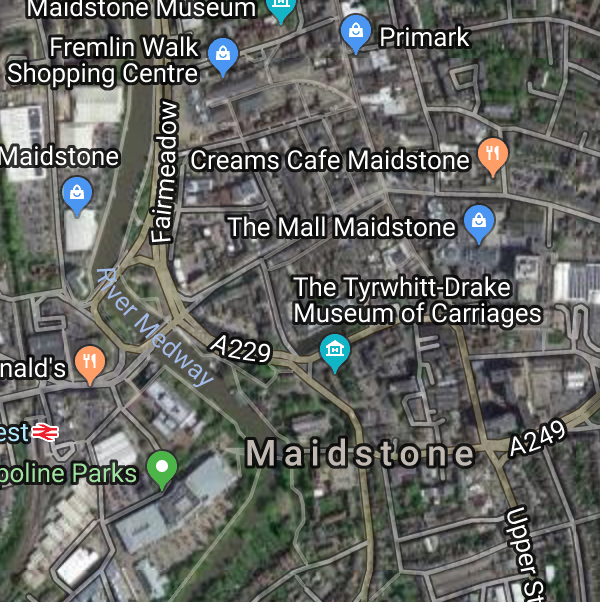Click The Mall Maidstone shopping pin

click(479, 224)
